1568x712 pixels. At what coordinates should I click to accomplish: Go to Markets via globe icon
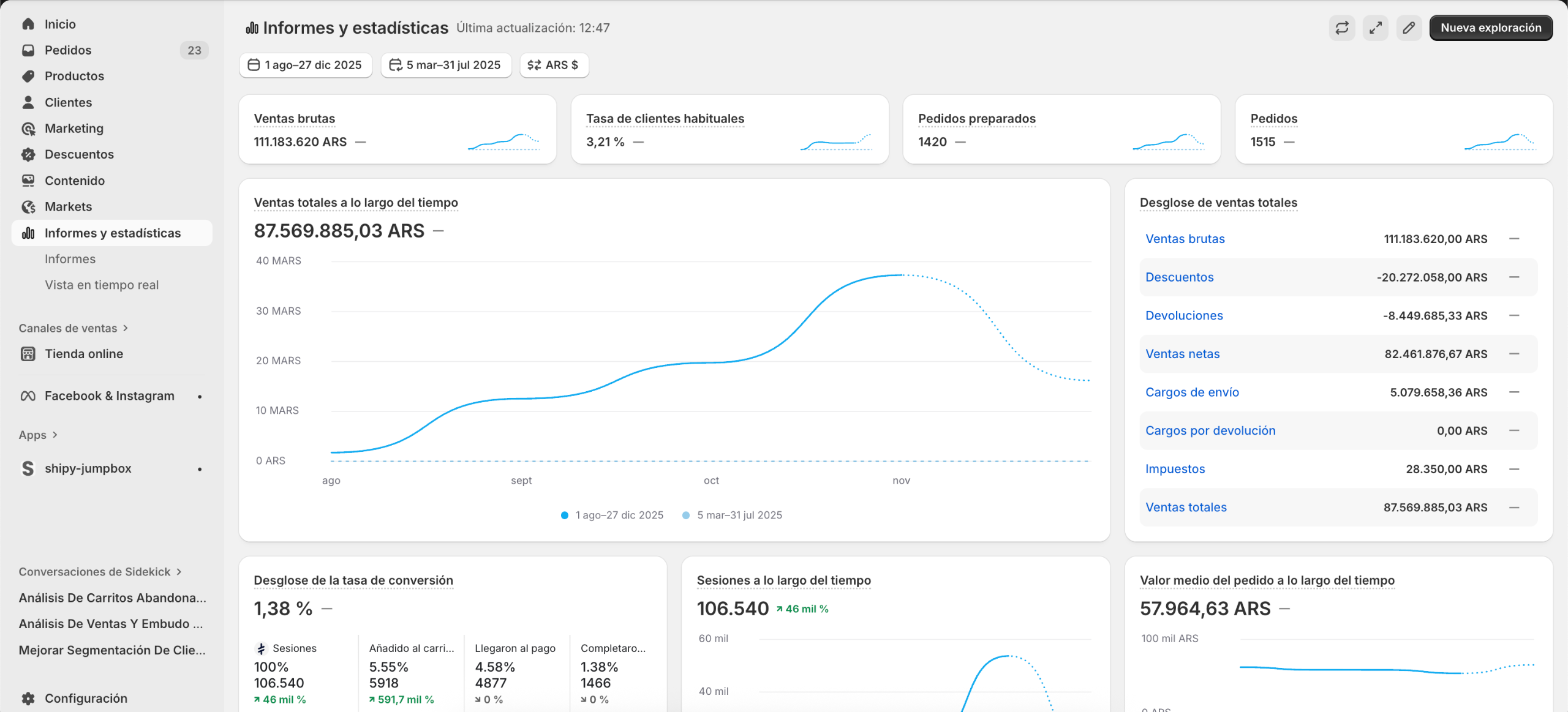(x=28, y=207)
